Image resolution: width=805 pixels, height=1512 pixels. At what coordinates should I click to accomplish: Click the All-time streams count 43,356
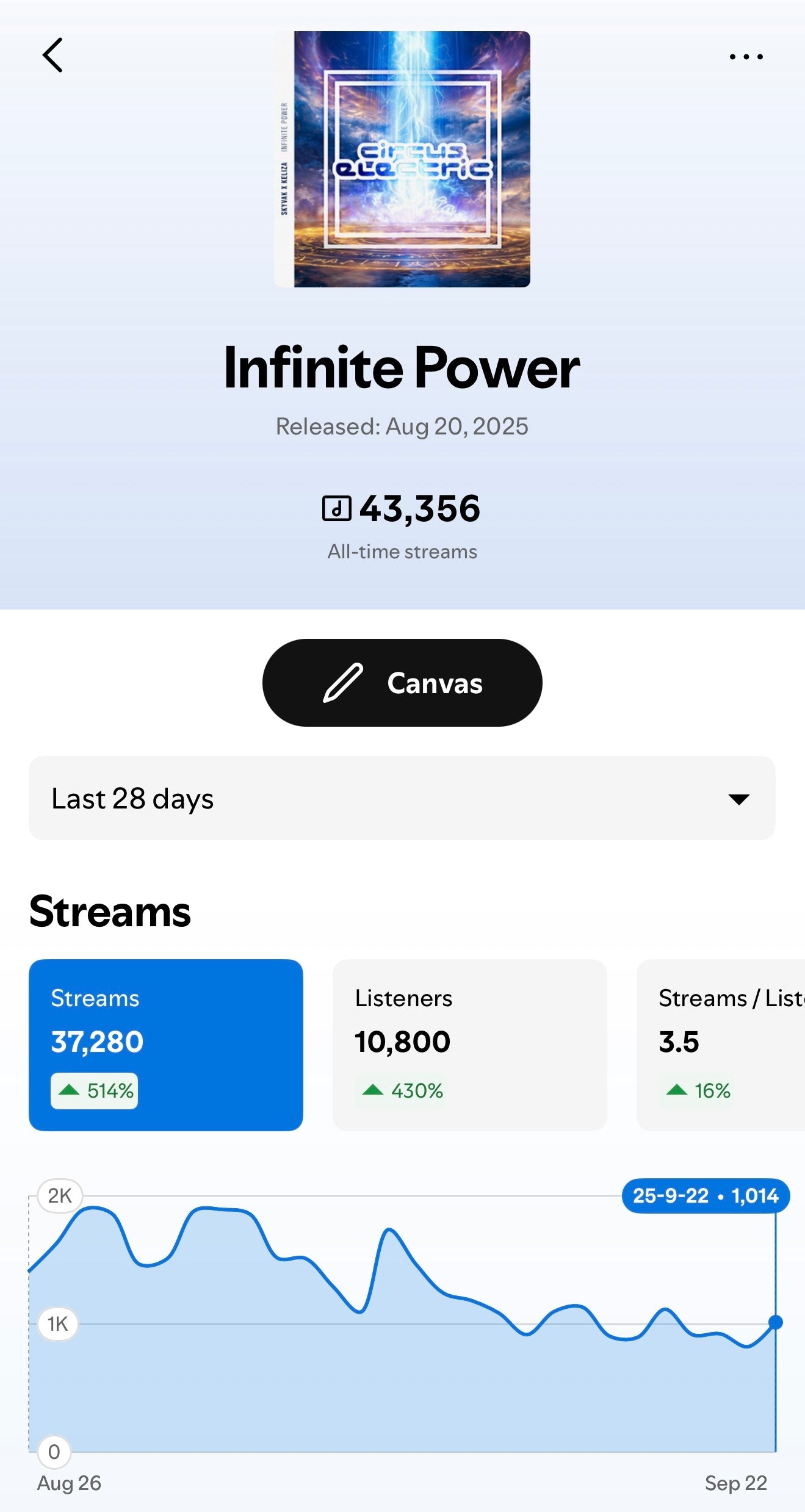[420, 508]
